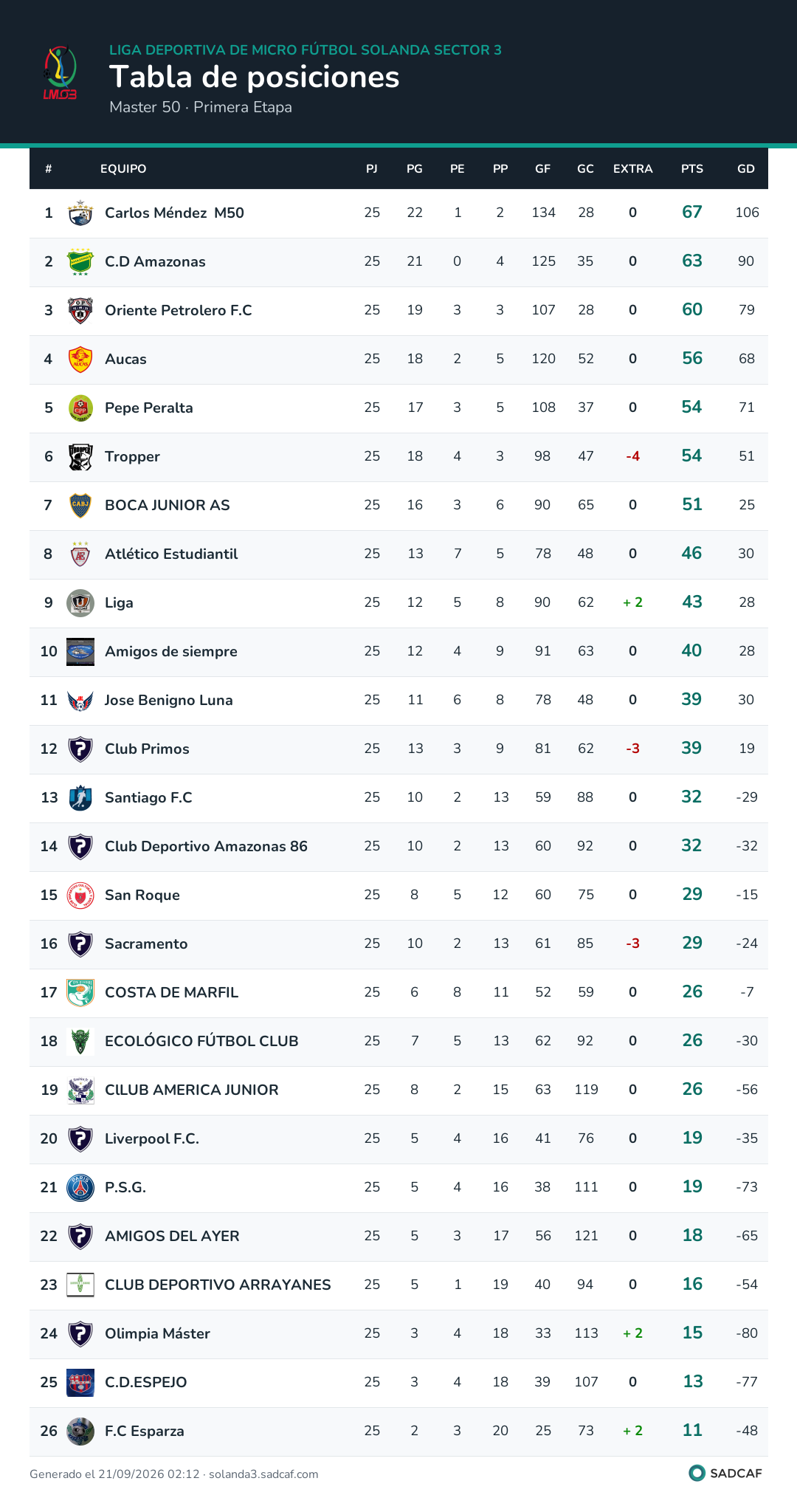The image size is (797, 1512).
Task: Click the Tabla de posiciones title
Action: tap(255, 77)
